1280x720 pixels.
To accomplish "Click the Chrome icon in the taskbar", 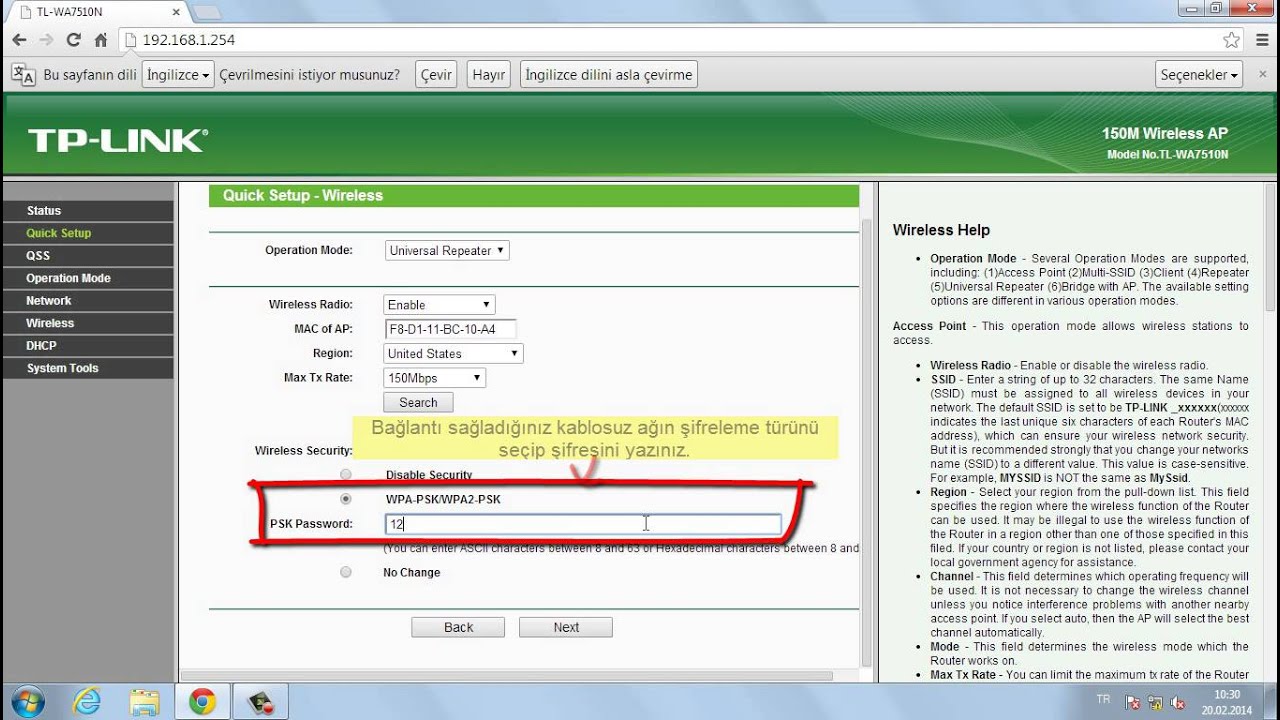I will click(x=202, y=702).
